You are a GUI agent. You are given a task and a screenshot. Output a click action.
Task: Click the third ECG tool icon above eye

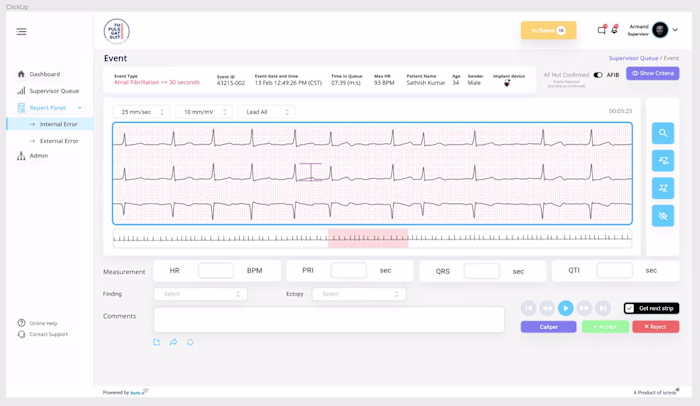[663, 188]
